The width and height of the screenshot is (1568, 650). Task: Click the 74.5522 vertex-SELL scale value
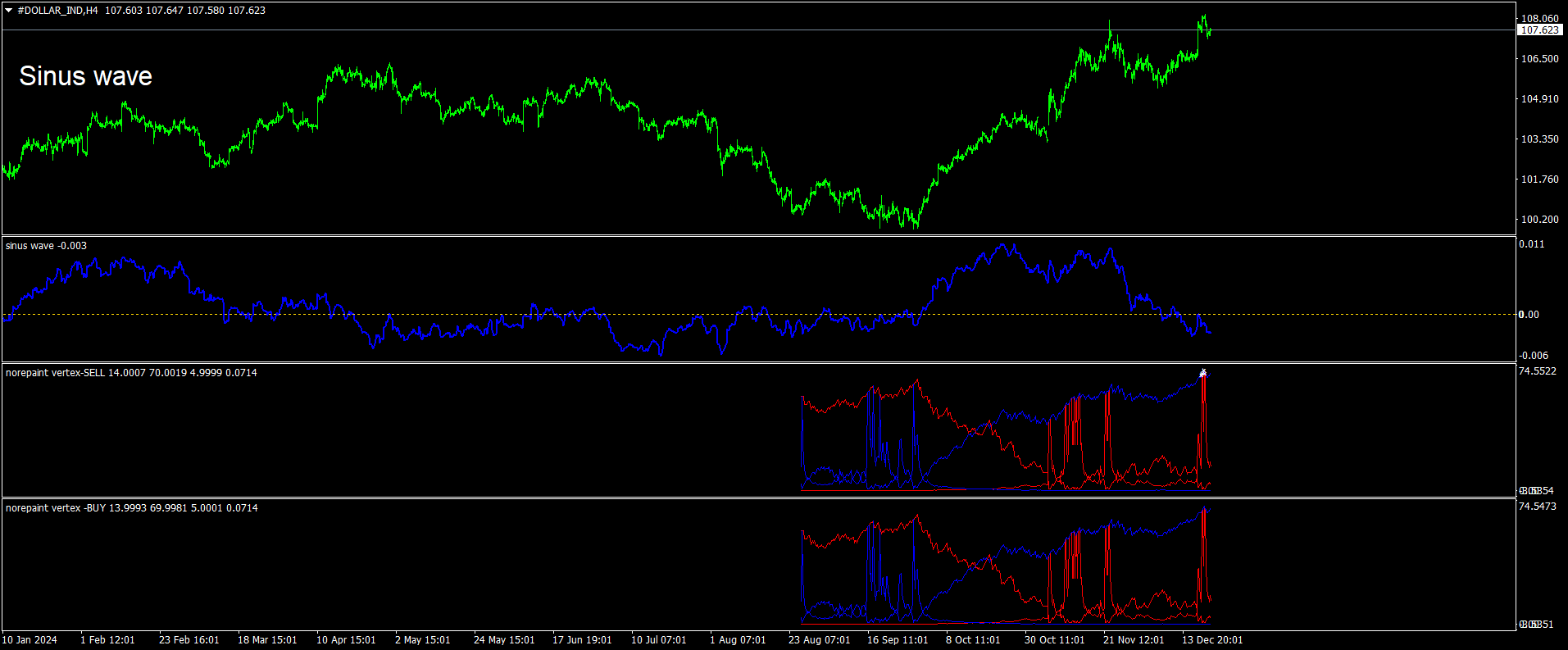point(1538,371)
